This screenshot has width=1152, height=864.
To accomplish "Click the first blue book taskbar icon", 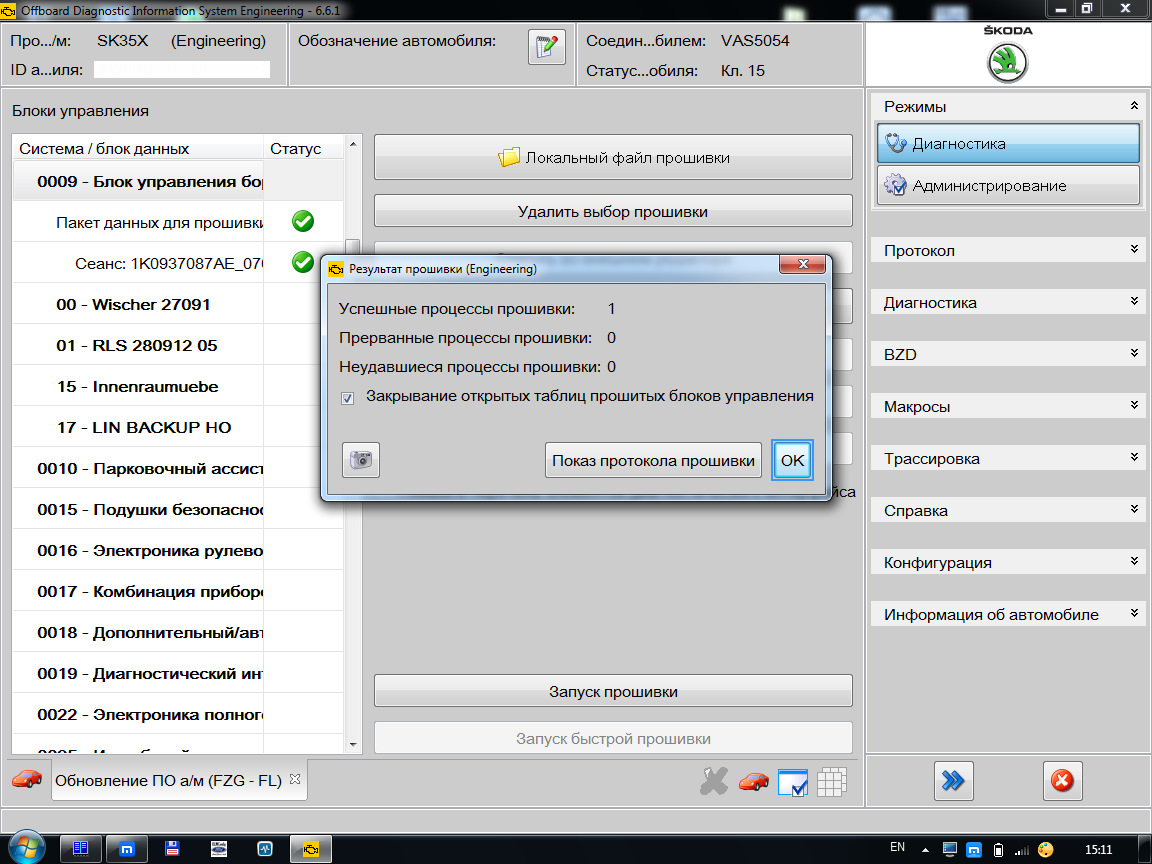I will (80, 849).
